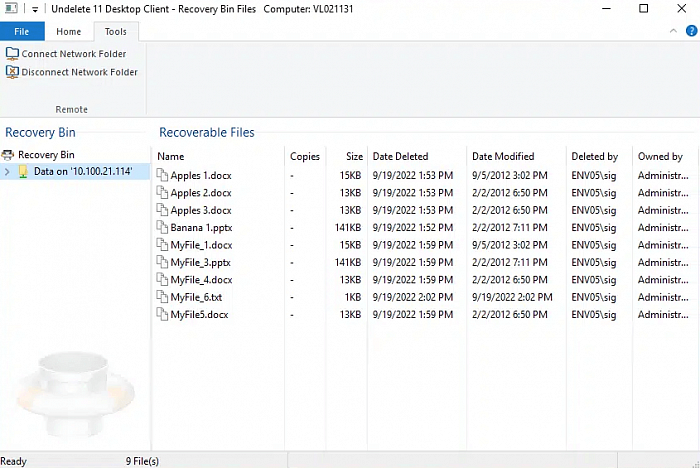Click the file icon of Banana 1.pptx
The width and height of the screenshot is (700, 468).
click(x=162, y=227)
